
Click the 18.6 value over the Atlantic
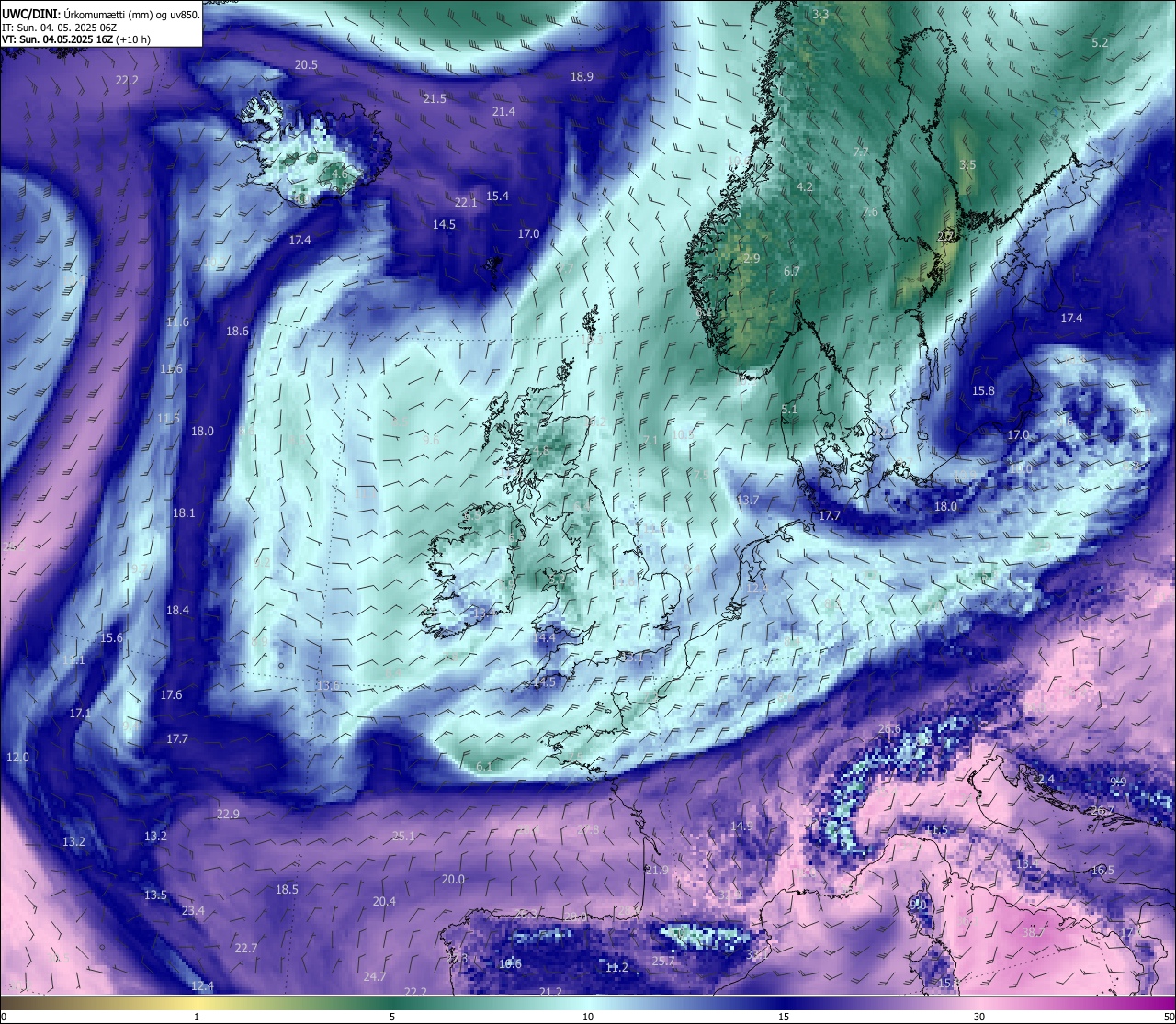pyautogui.click(x=237, y=331)
